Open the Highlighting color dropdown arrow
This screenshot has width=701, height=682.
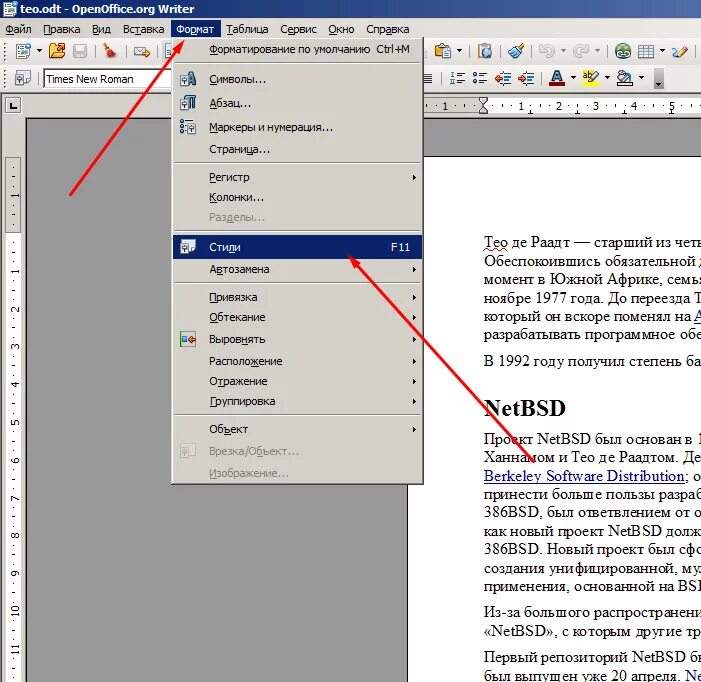tap(607, 78)
